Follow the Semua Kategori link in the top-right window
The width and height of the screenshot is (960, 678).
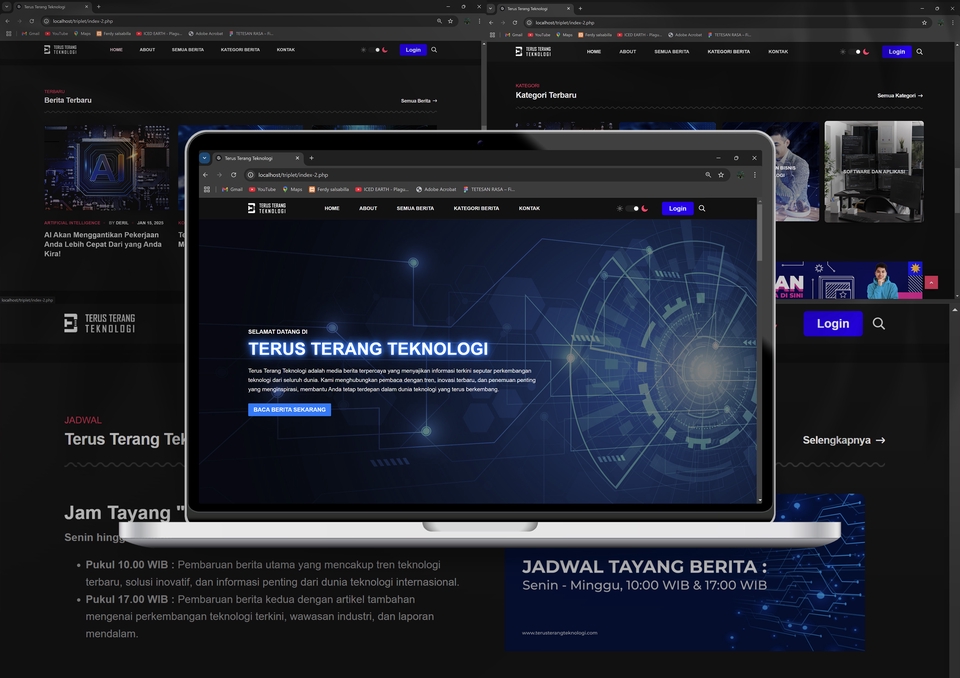pyautogui.click(x=900, y=96)
